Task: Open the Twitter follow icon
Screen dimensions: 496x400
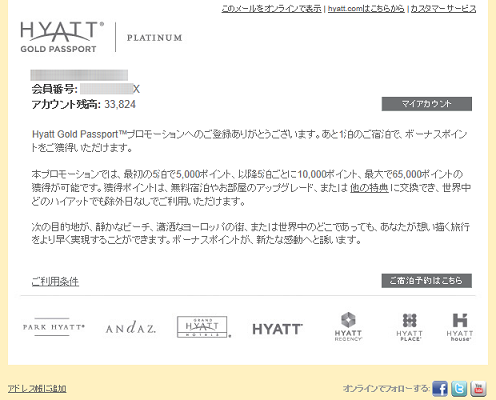Action: [459, 389]
